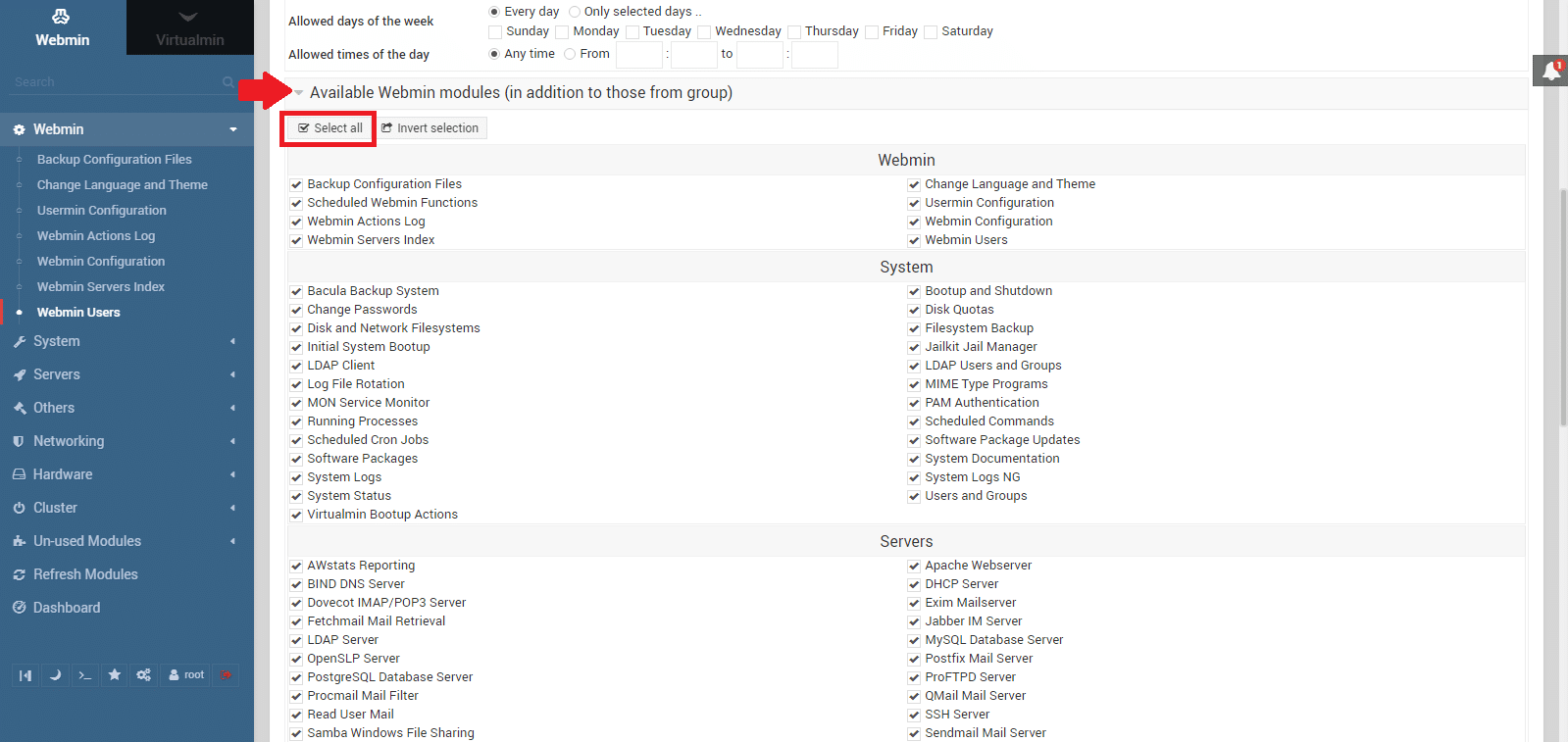Image resolution: width=1568 pixels, height=742 pixels.
Task: Open Webmin Configuration in the sidebar
Action: pyautogui.click(x=100, y=261)
